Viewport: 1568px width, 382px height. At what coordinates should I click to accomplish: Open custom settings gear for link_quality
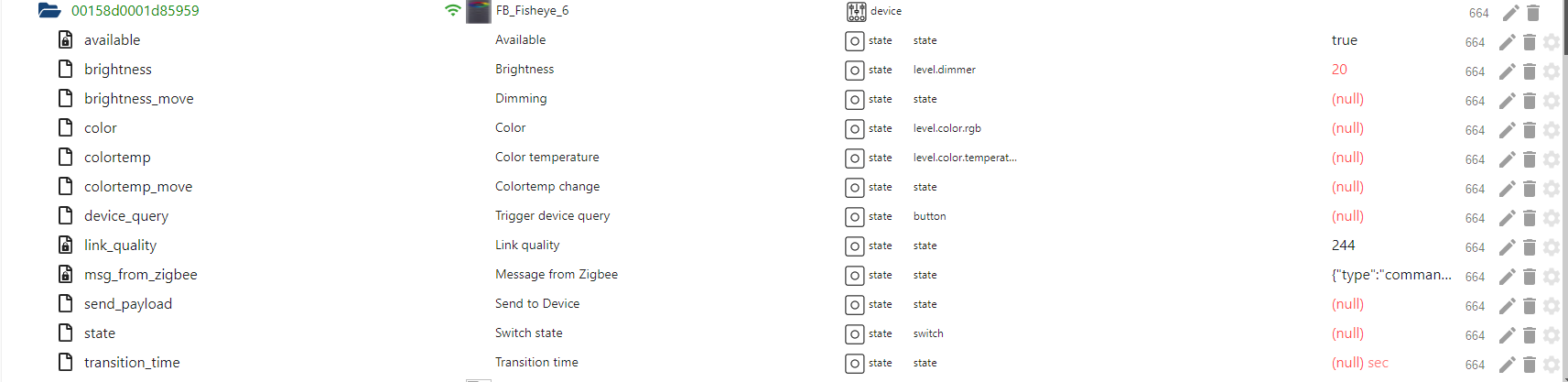click(x=1551, y=247)
